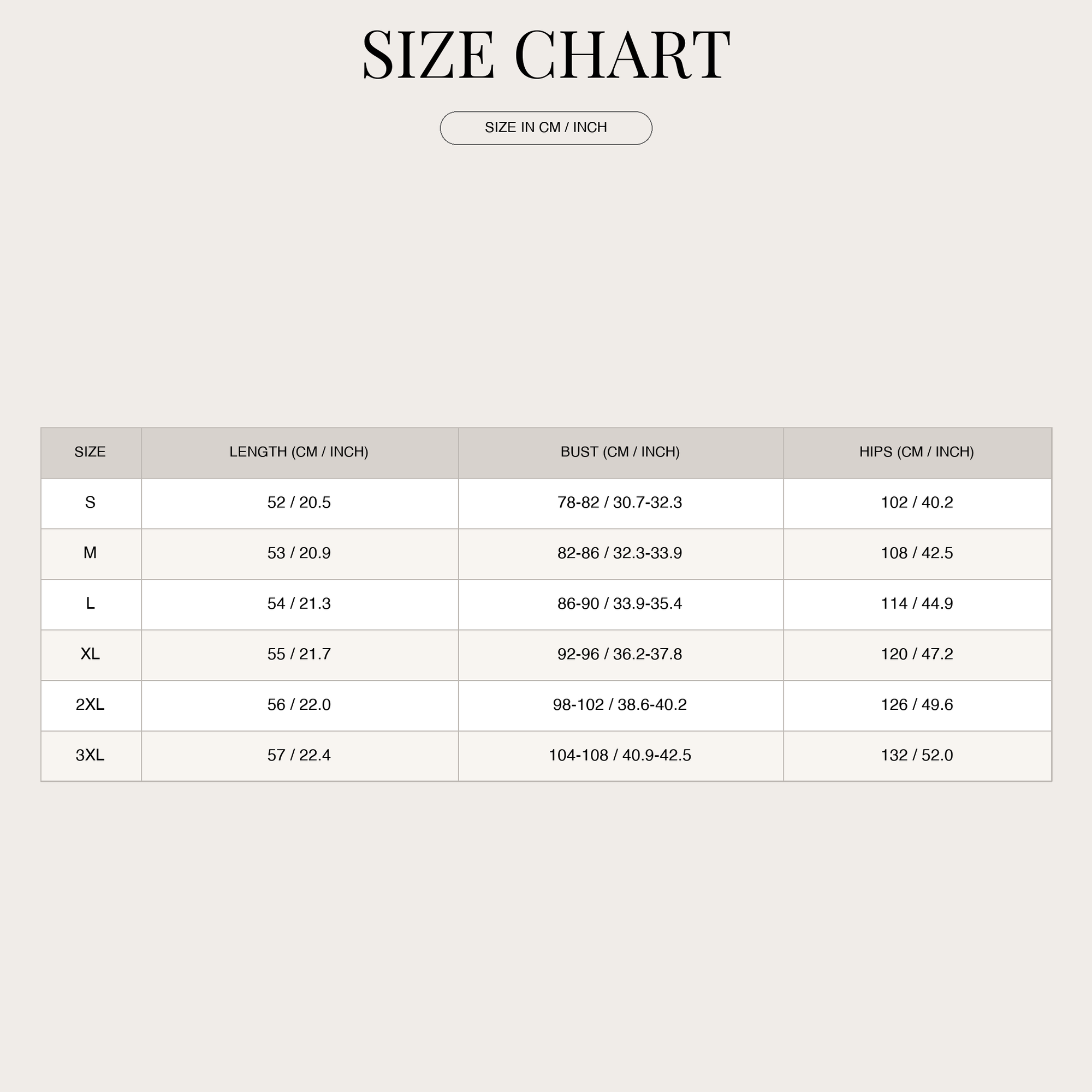1092x1092 pixels.
Task: Select the HIPS (CM / INCH) header
Action: click(x=917, y=452)
